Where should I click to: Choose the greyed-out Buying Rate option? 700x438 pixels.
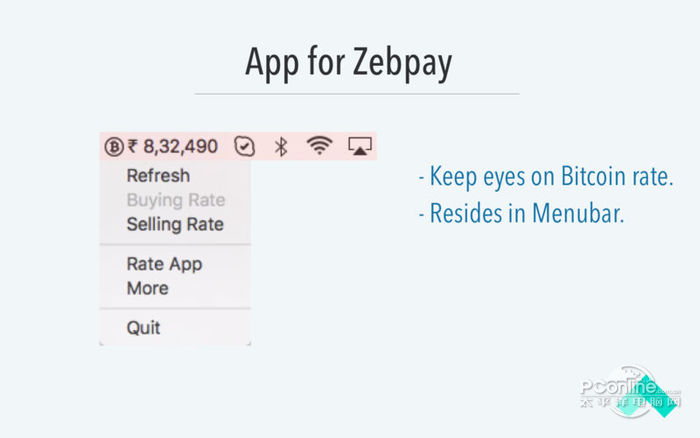(x=175, y=200)
